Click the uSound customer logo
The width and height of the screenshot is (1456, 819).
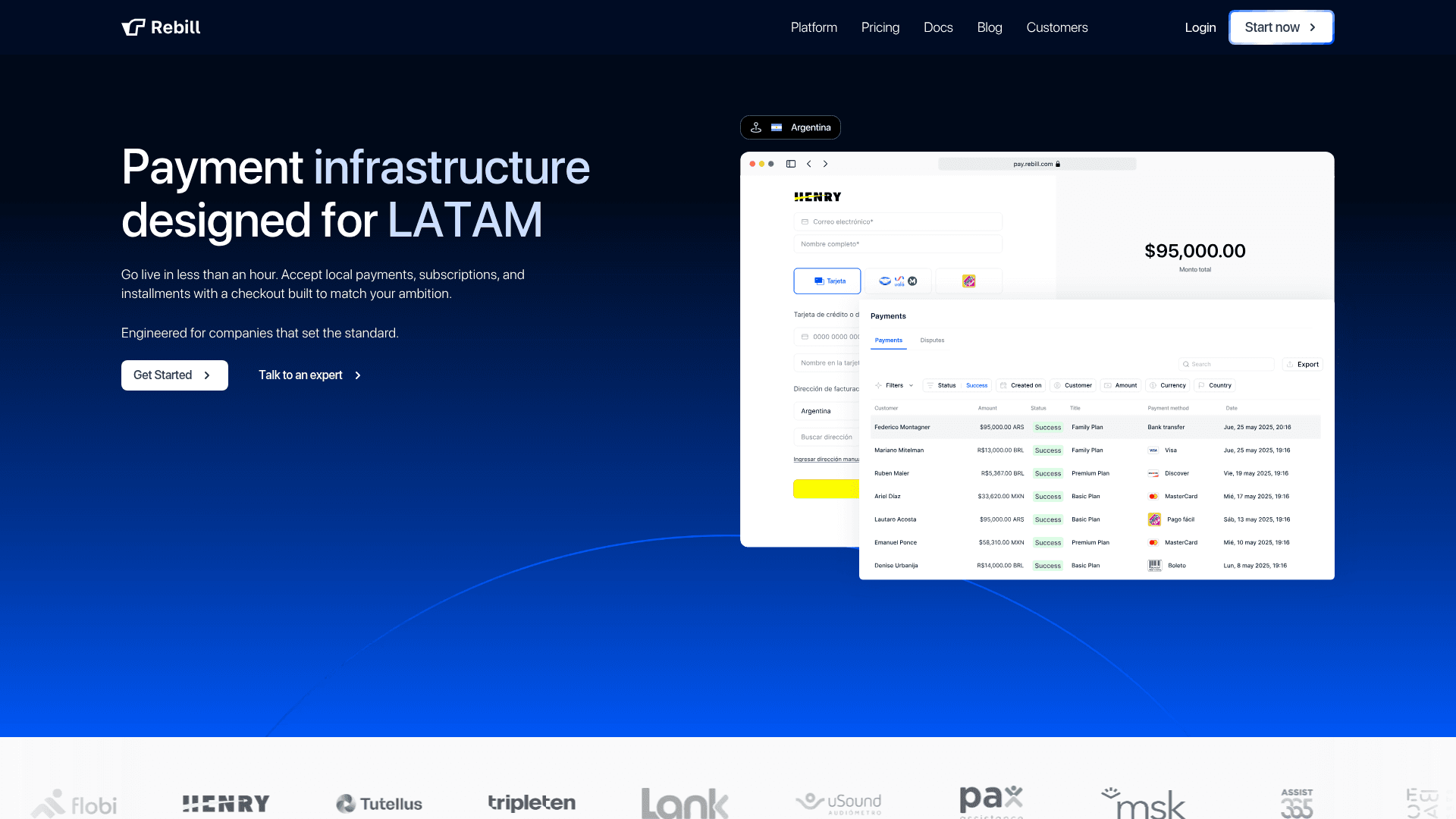pyautogui.click(x=838, y=804)
